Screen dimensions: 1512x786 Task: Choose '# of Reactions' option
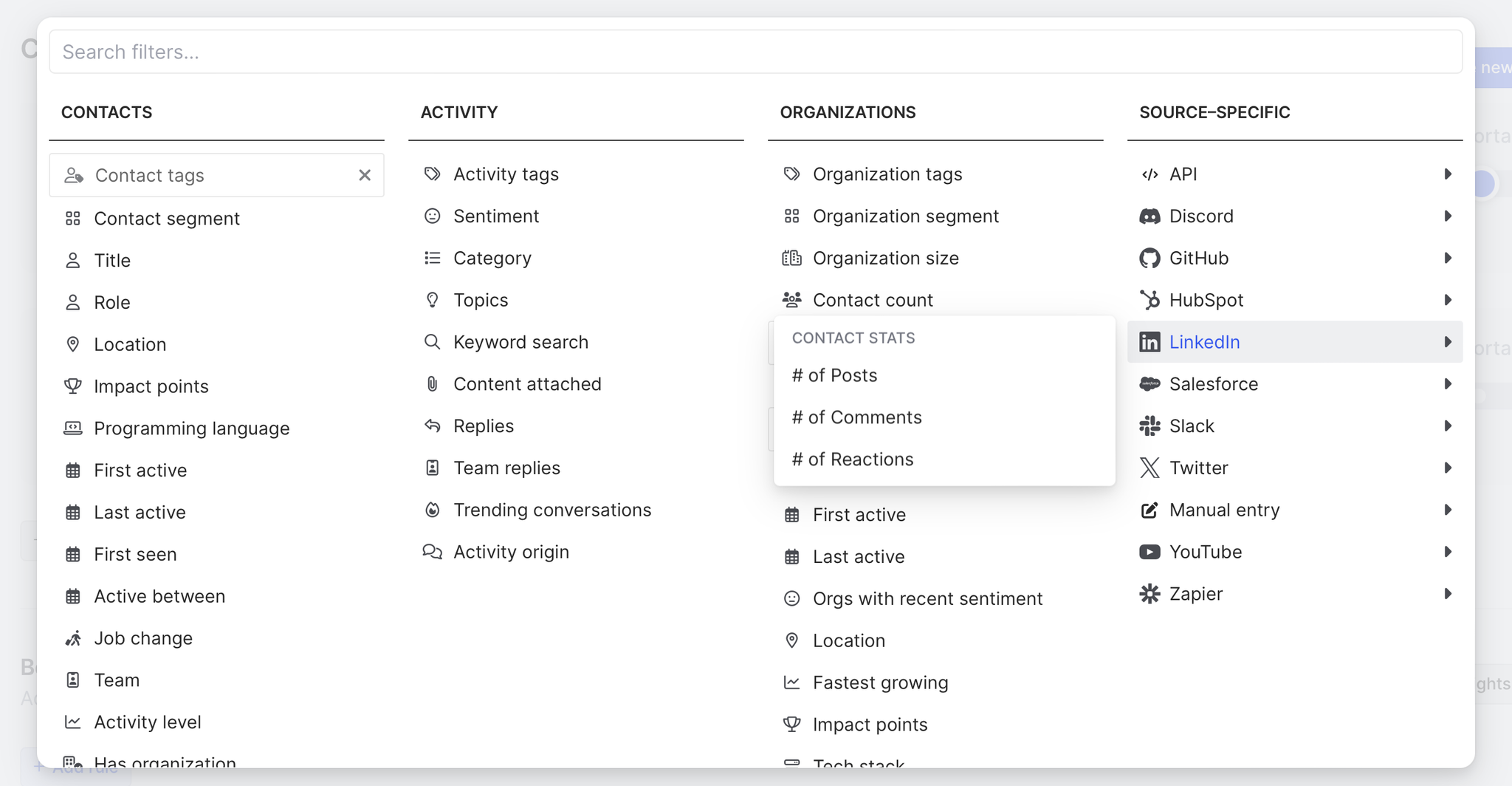(853, 459)
